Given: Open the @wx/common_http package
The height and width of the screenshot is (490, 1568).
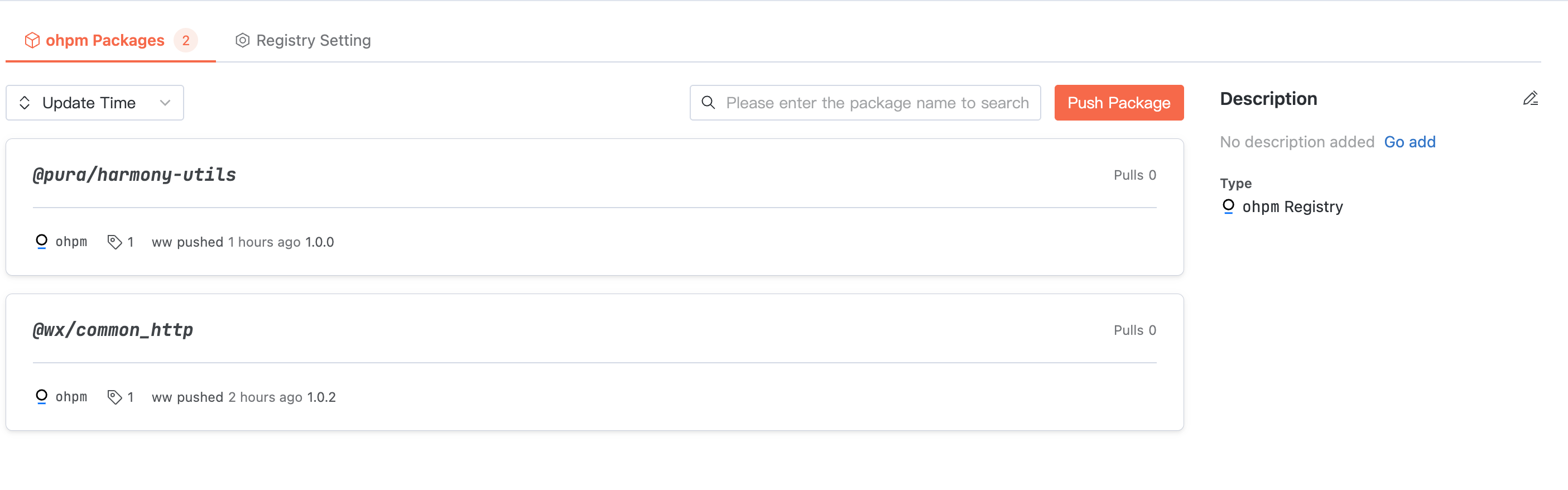Looking at the screenshot, I should tap(113, 330).
